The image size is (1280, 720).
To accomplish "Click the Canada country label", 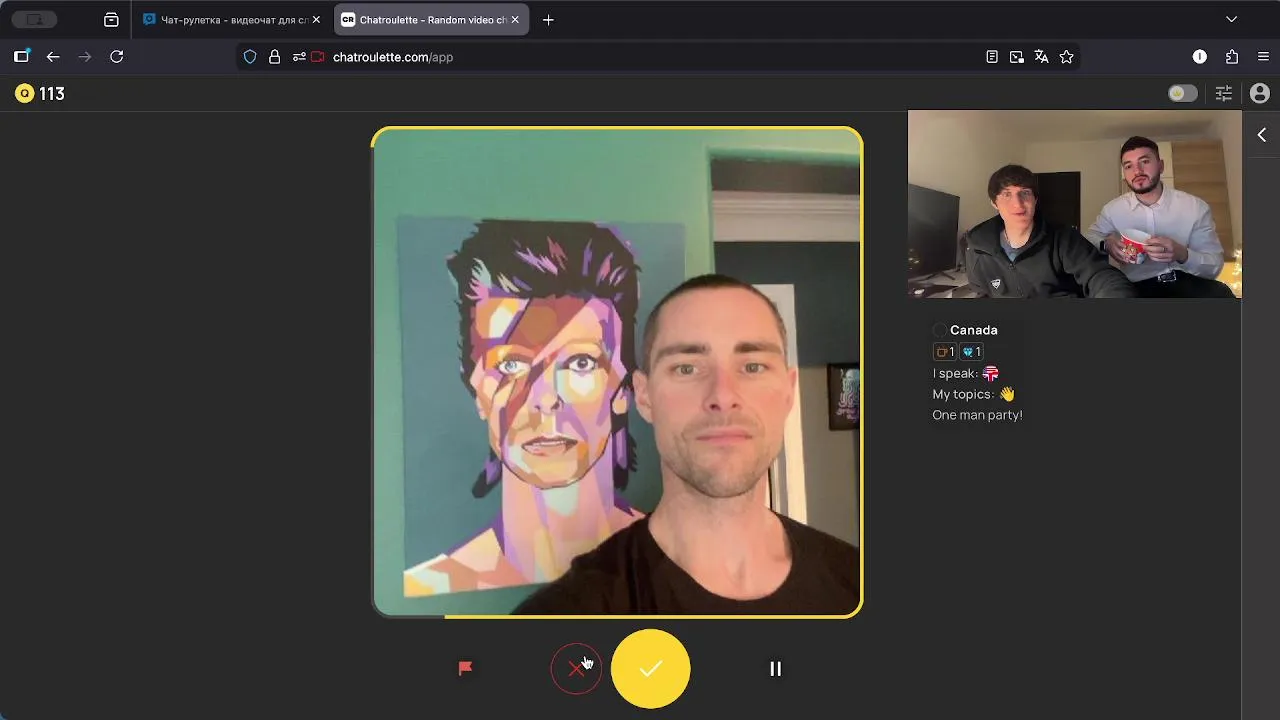I will pyautogui.click(x=973, y=330).
